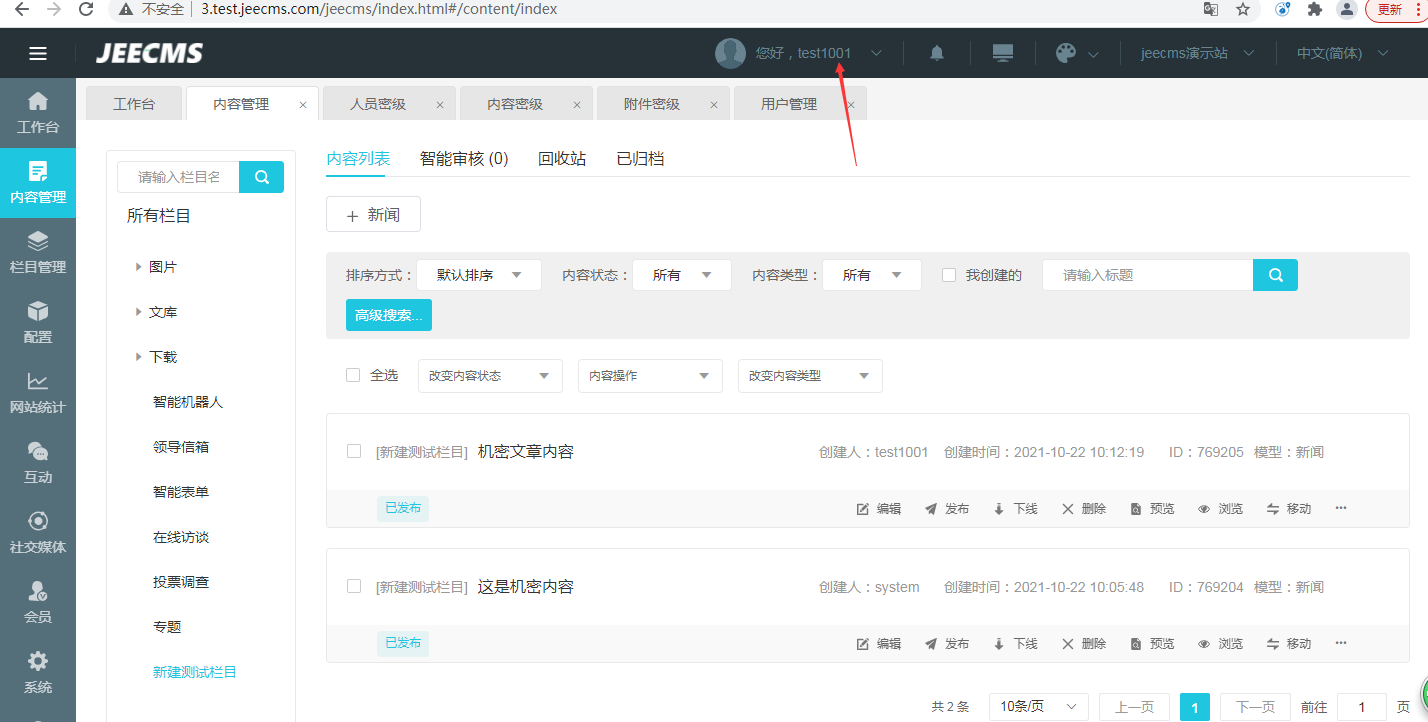Preview the 机密文章内容 article
Viewport: 1428px width, 722px height.
coord(1152,509)
